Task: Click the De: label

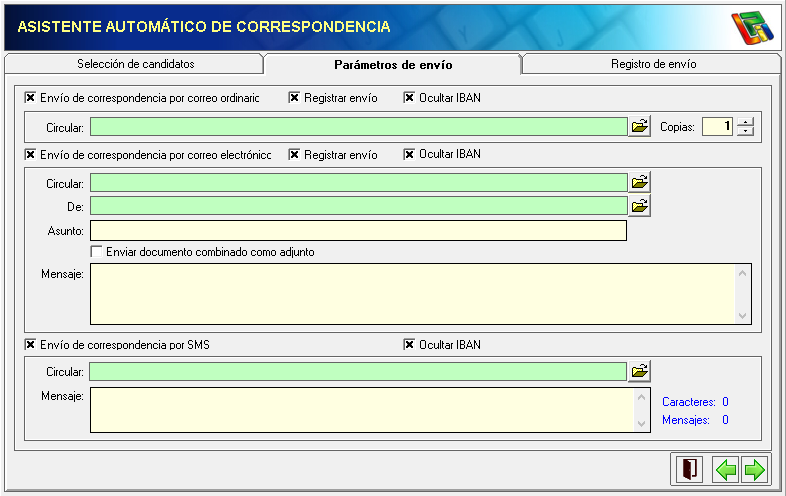Action: pyautogui.click(x=75, y=207)
